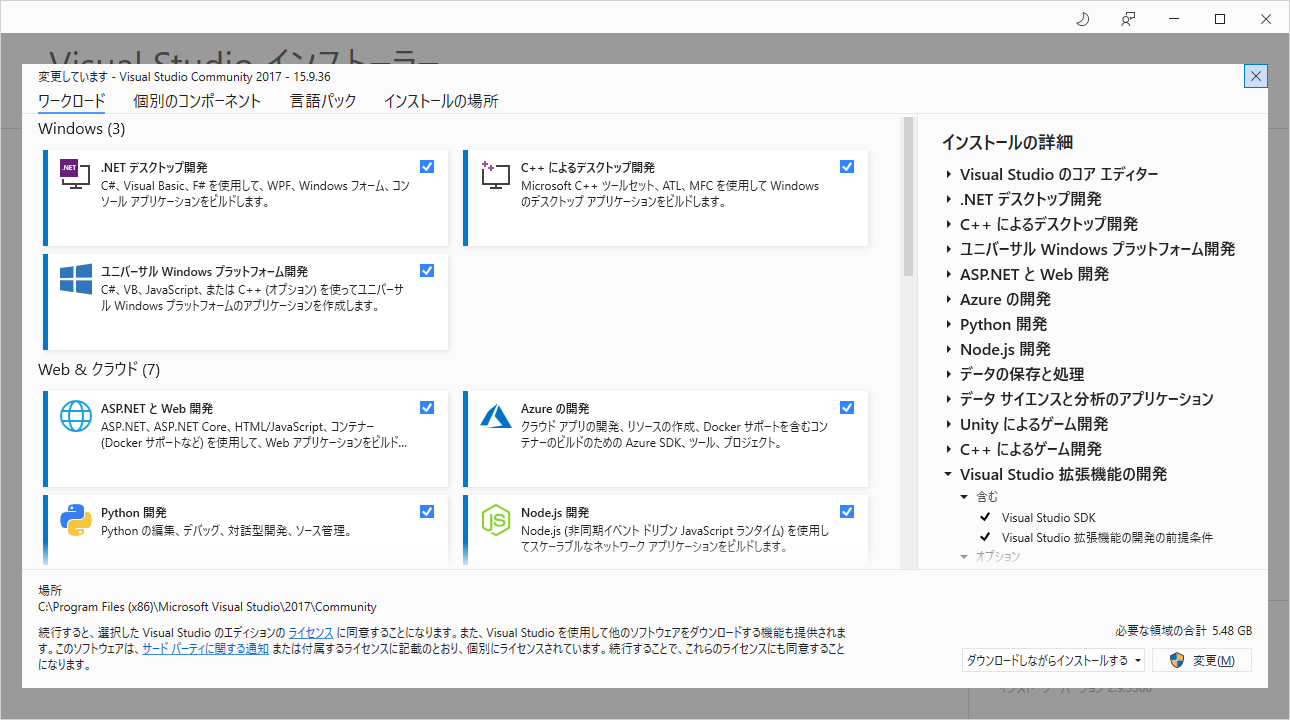
Task: Uncheck the Python 開発 workload checkbox
Action: click(x=427, y=511)
